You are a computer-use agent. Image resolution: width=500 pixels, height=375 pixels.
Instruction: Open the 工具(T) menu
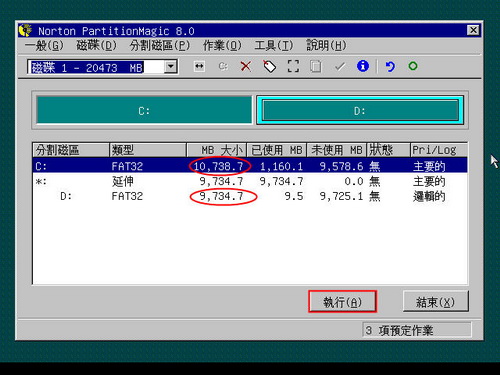(x=274, y=45)
